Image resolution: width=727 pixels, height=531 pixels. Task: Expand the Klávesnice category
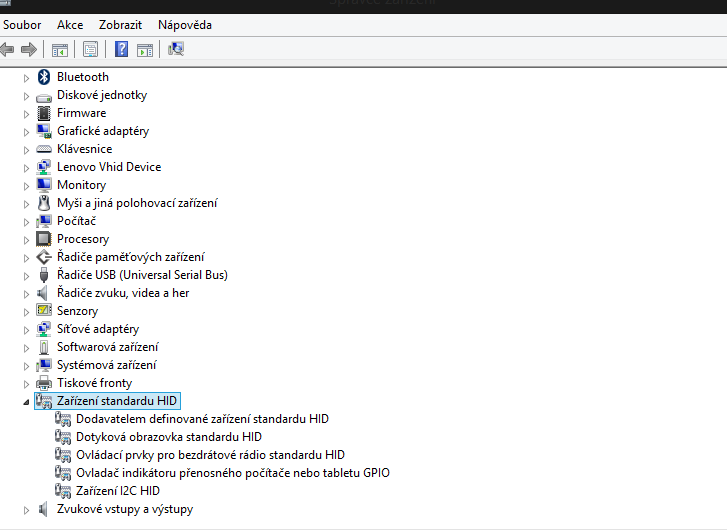coord(26,150)
